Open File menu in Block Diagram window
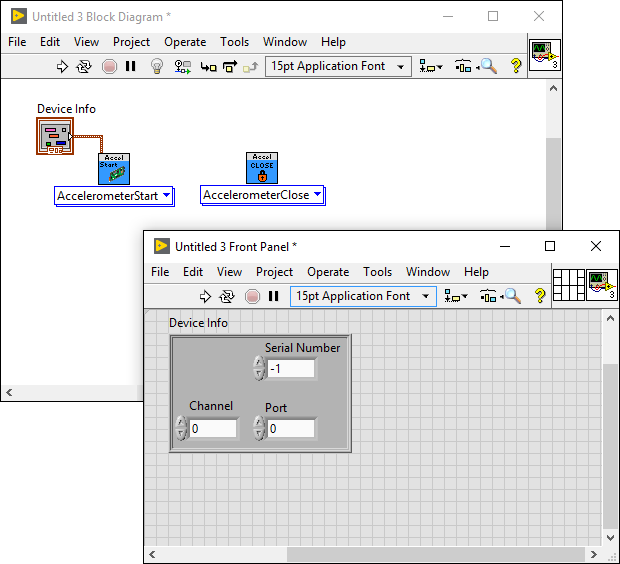Image resolution: width=620 pixels, height=564 pixels. [17, 42]
